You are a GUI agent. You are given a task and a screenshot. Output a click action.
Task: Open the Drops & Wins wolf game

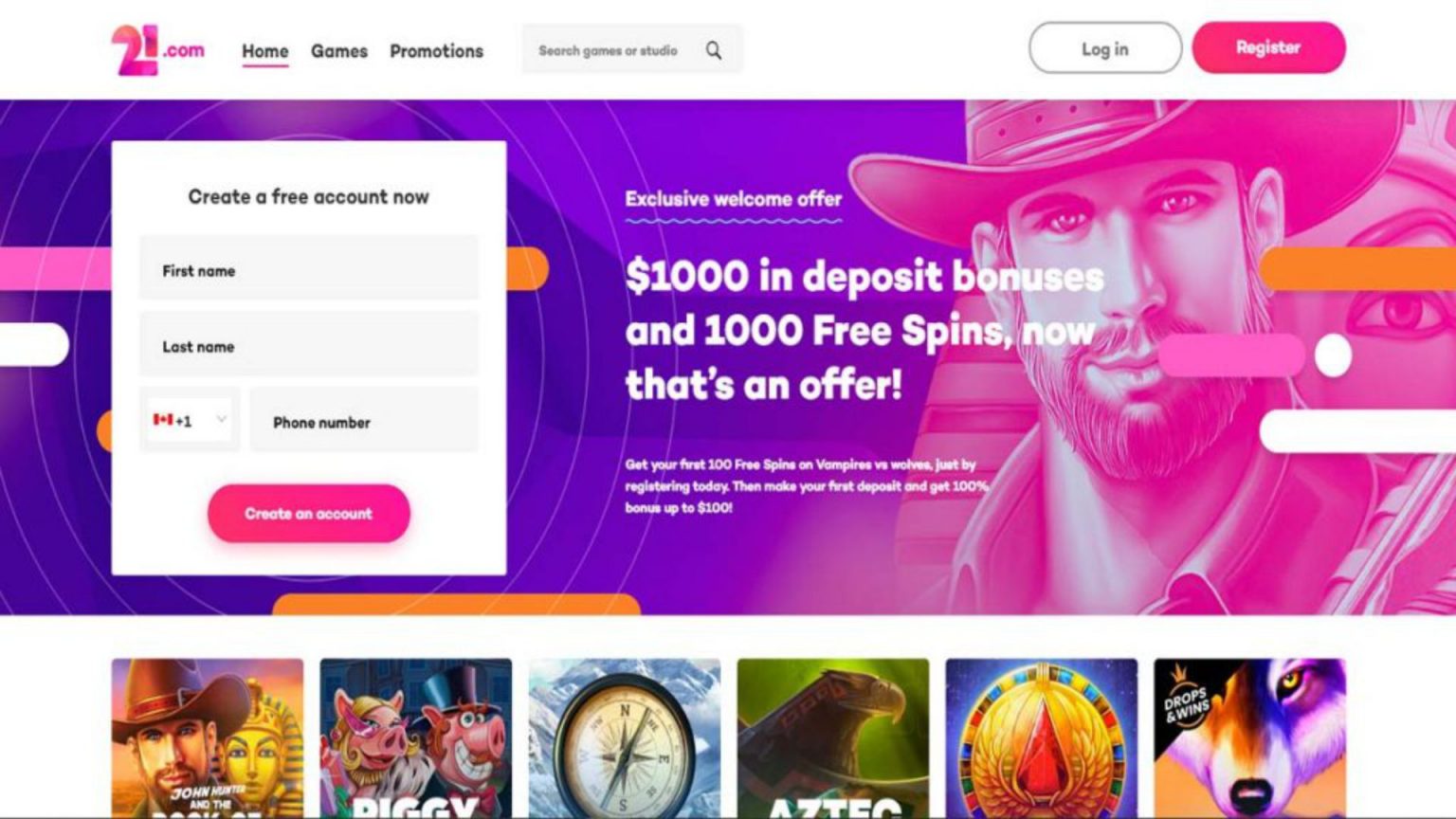pos(1250,738)
